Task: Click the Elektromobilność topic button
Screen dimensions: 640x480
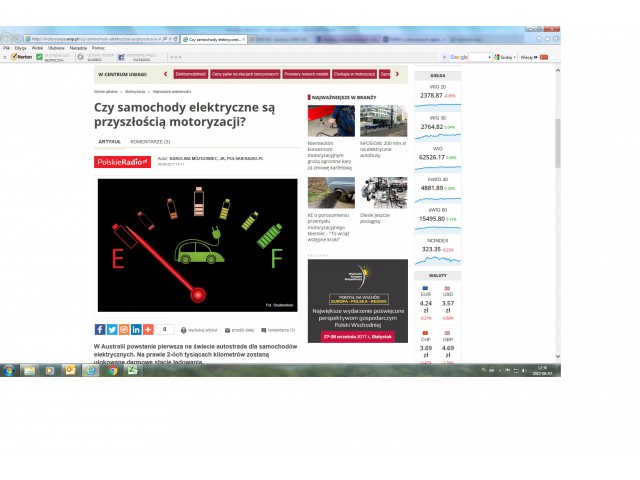Action: (190, 74)
